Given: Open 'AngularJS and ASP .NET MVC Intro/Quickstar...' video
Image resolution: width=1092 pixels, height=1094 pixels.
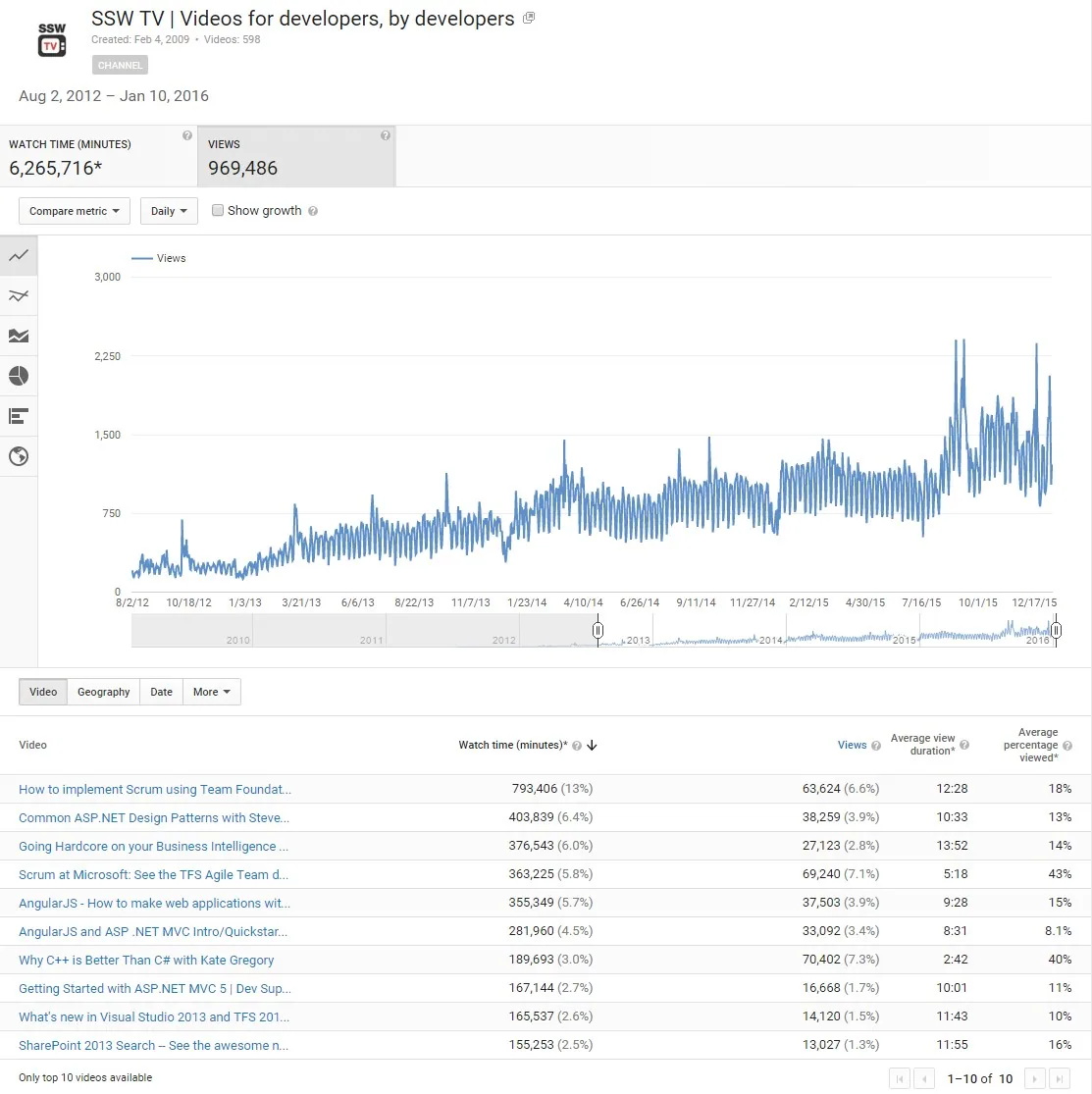Looking at the screenshot, I should click(x=153, y=931).
